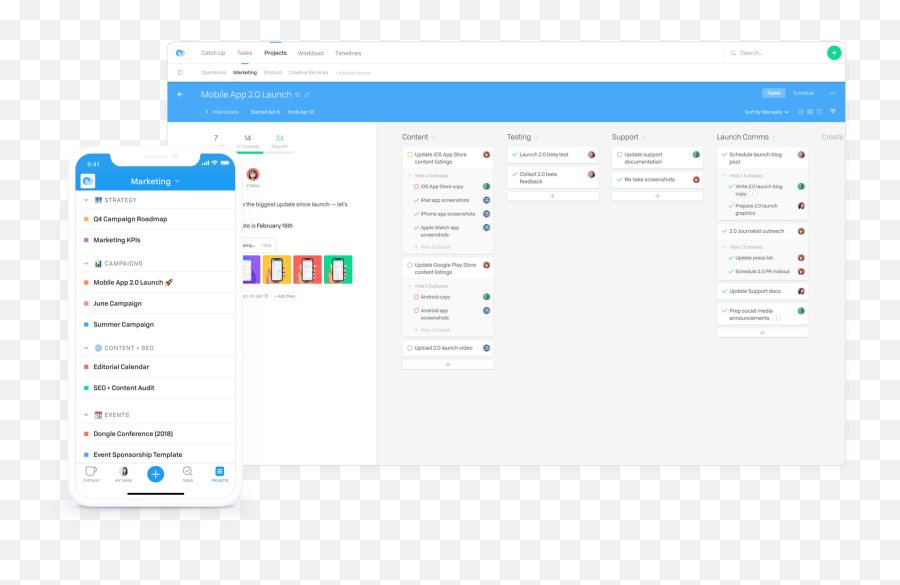Open the Sort by Manually dropdown
900x585 pixels.
tap(767, 112)
